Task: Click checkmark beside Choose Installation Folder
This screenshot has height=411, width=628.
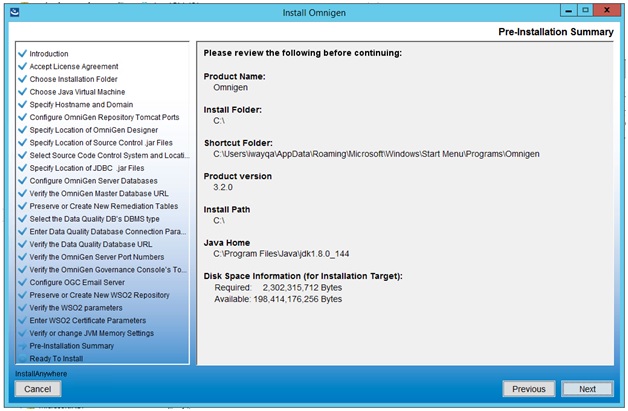Action: [22, 79]
